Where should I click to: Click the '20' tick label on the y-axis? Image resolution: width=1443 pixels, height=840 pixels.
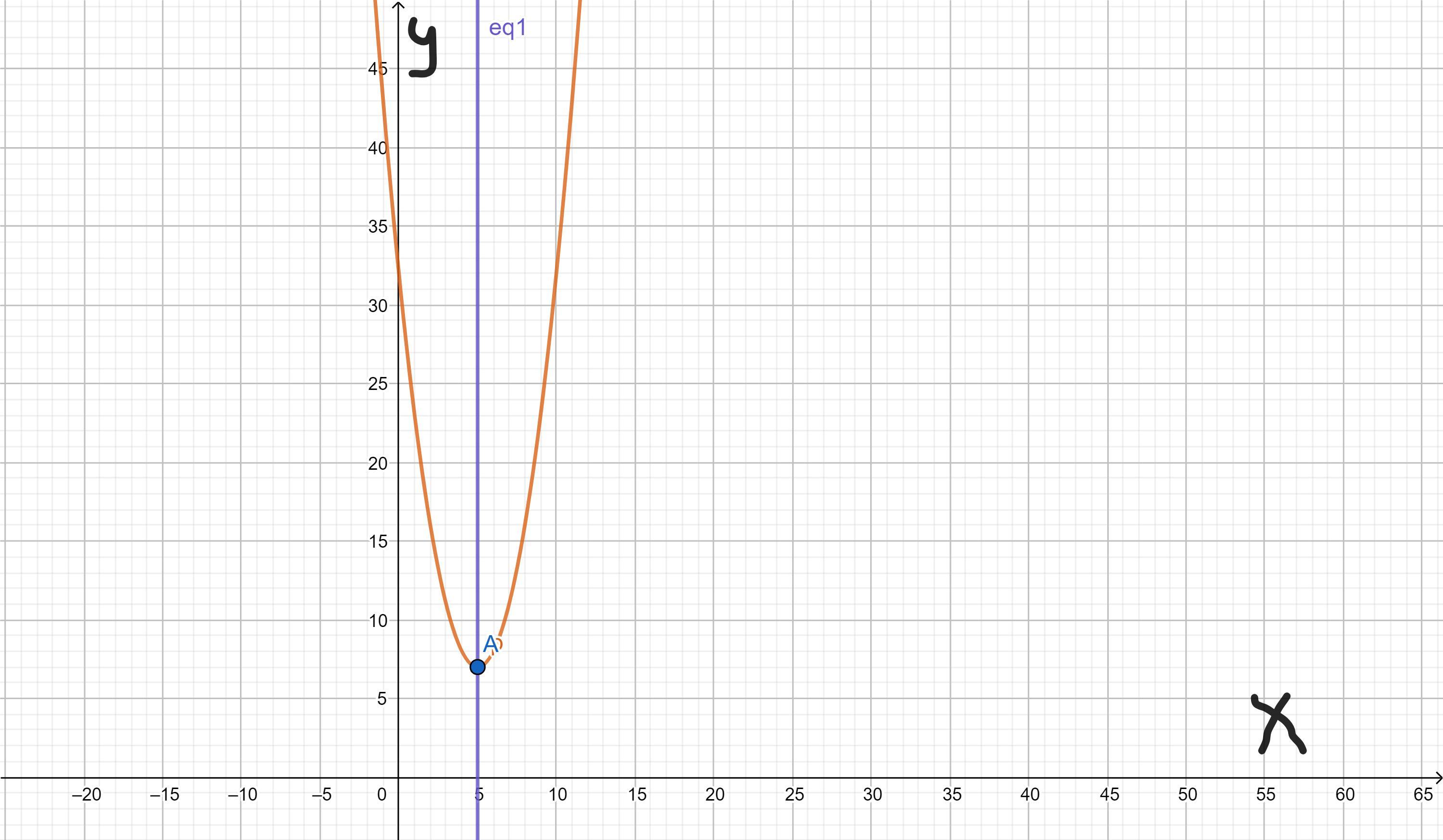(x=378, y=464)
